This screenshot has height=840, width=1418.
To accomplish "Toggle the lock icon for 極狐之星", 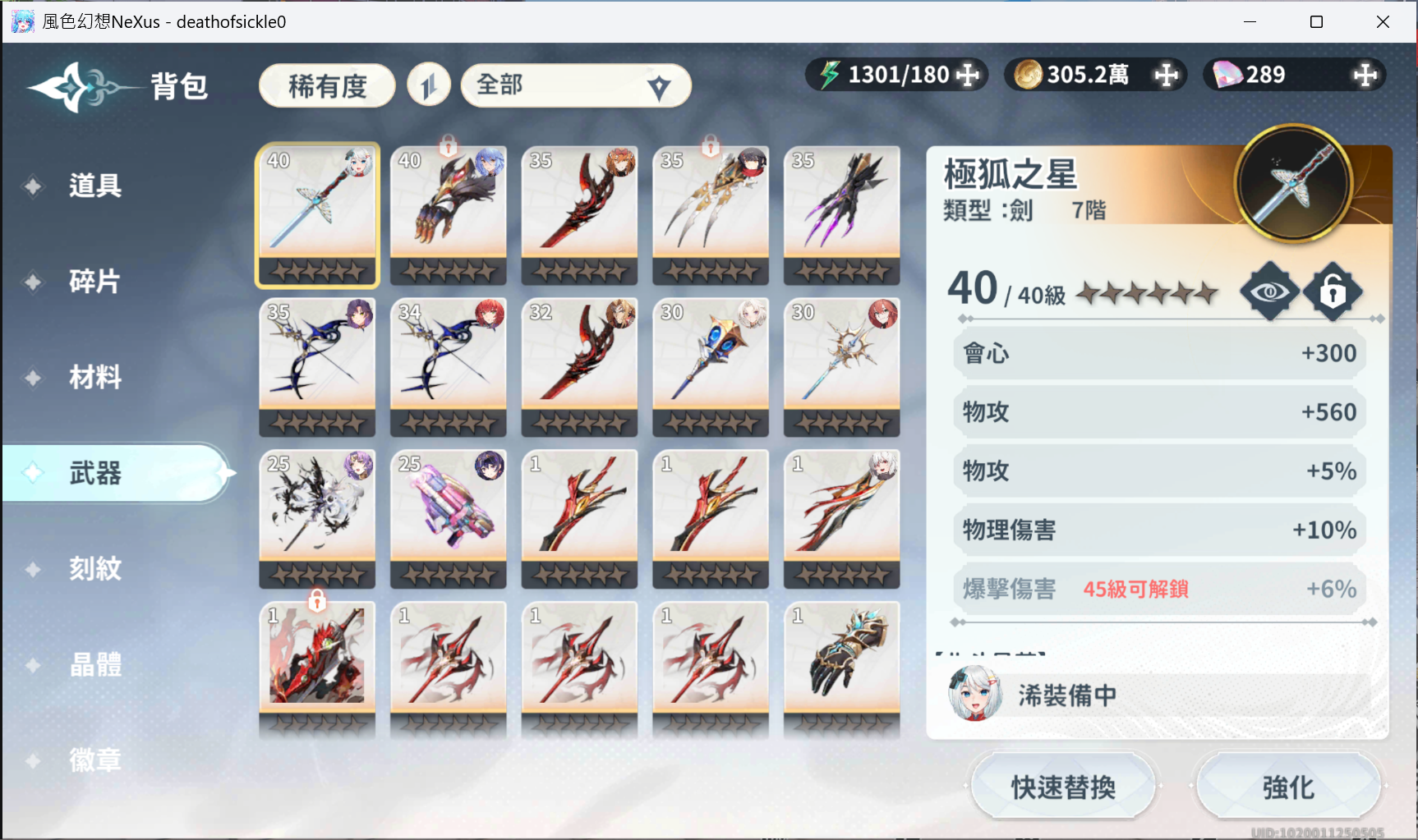I will [1333, 291].
